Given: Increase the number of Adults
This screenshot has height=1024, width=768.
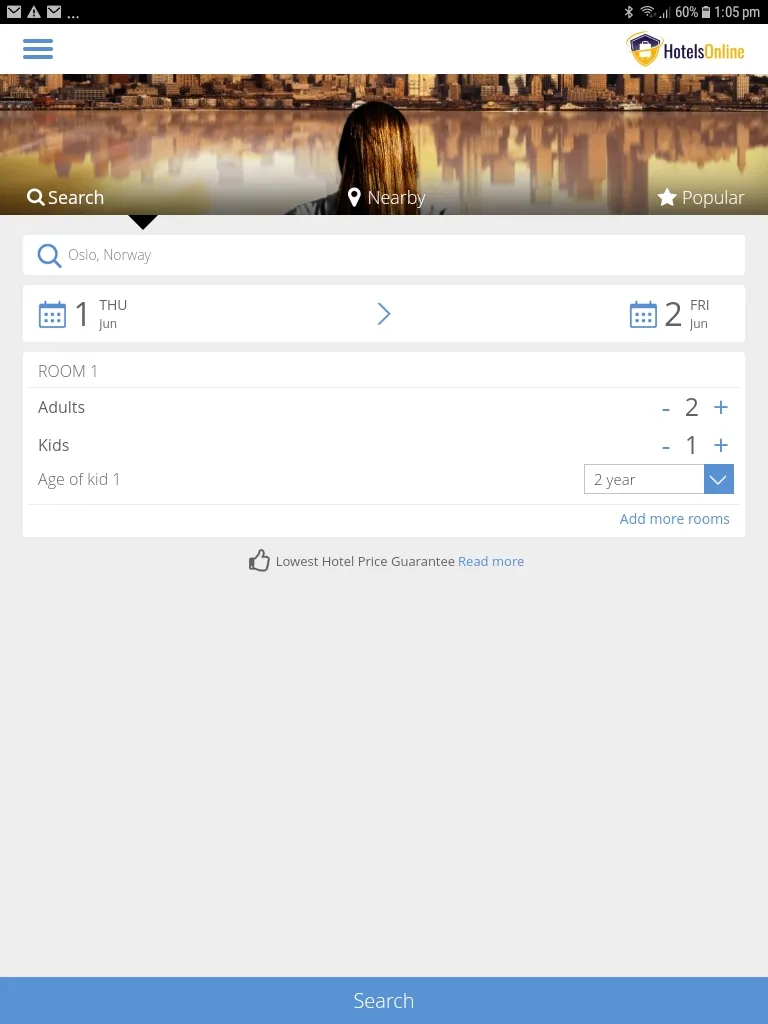Looking at the screenshot, I should click(721, 407).
